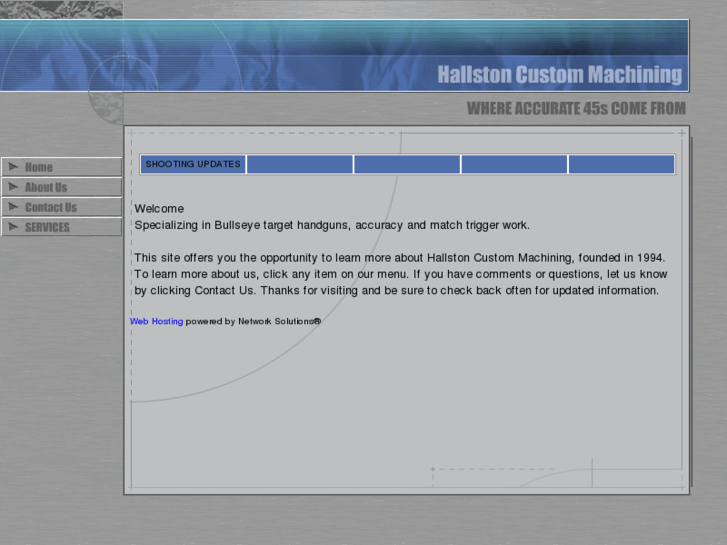Screen dimensions: 727x545
Task: Click the arrow icon beside Contact Us
Action: pos(13,206)
